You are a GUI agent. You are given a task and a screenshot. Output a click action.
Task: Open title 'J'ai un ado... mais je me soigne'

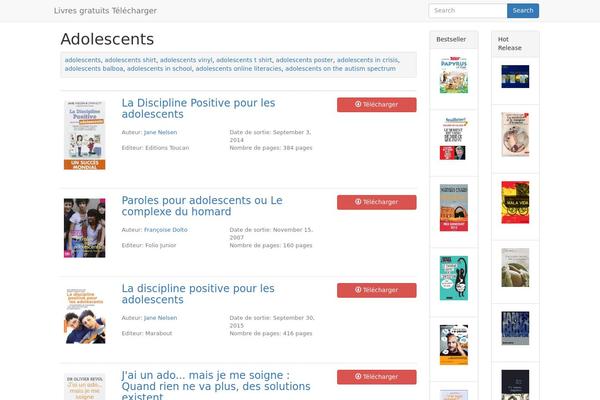point(216,385)
